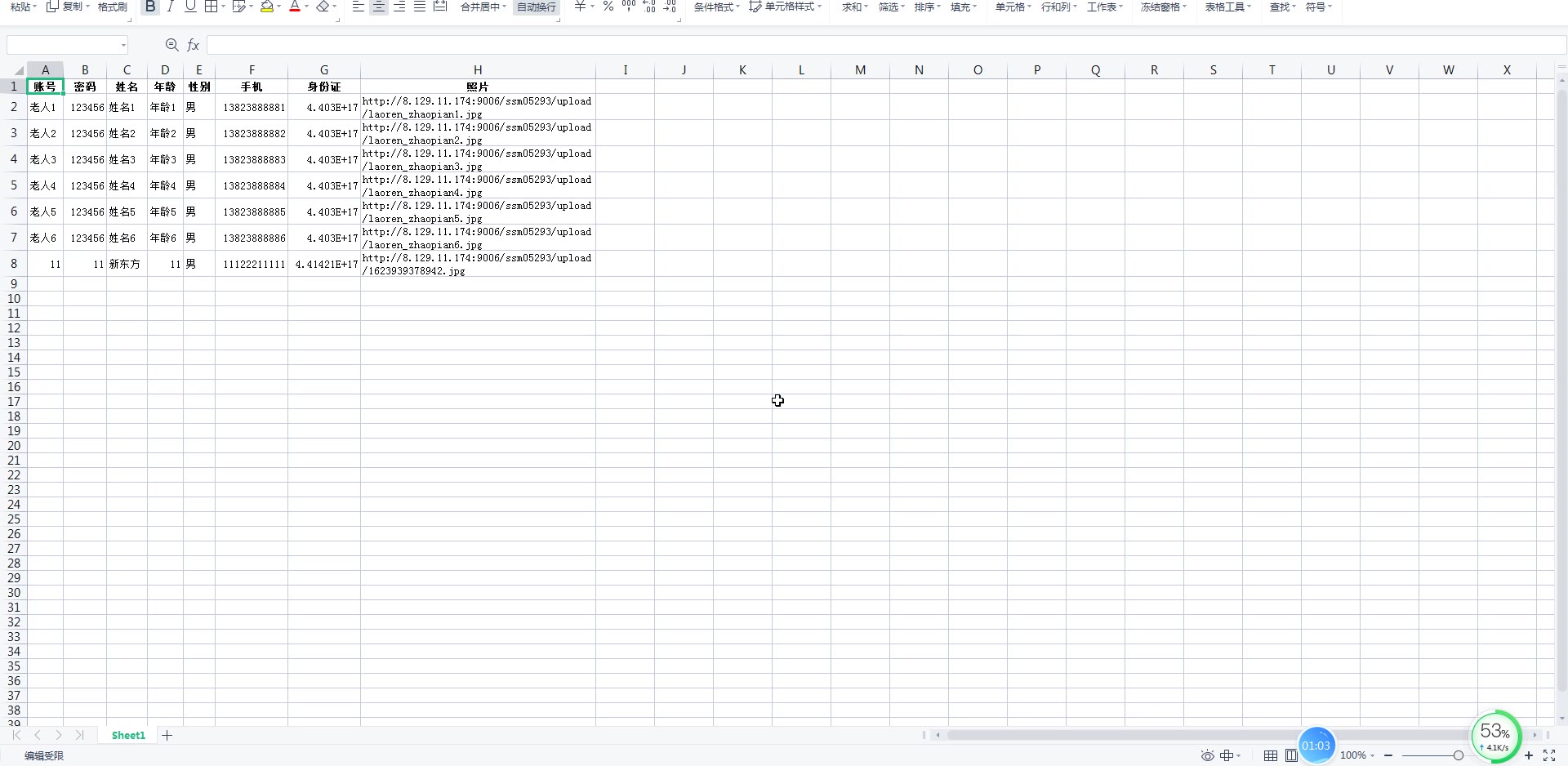Go to last sheet navigation arrow
1568x766 pixels.
click(x=79, y=735)
